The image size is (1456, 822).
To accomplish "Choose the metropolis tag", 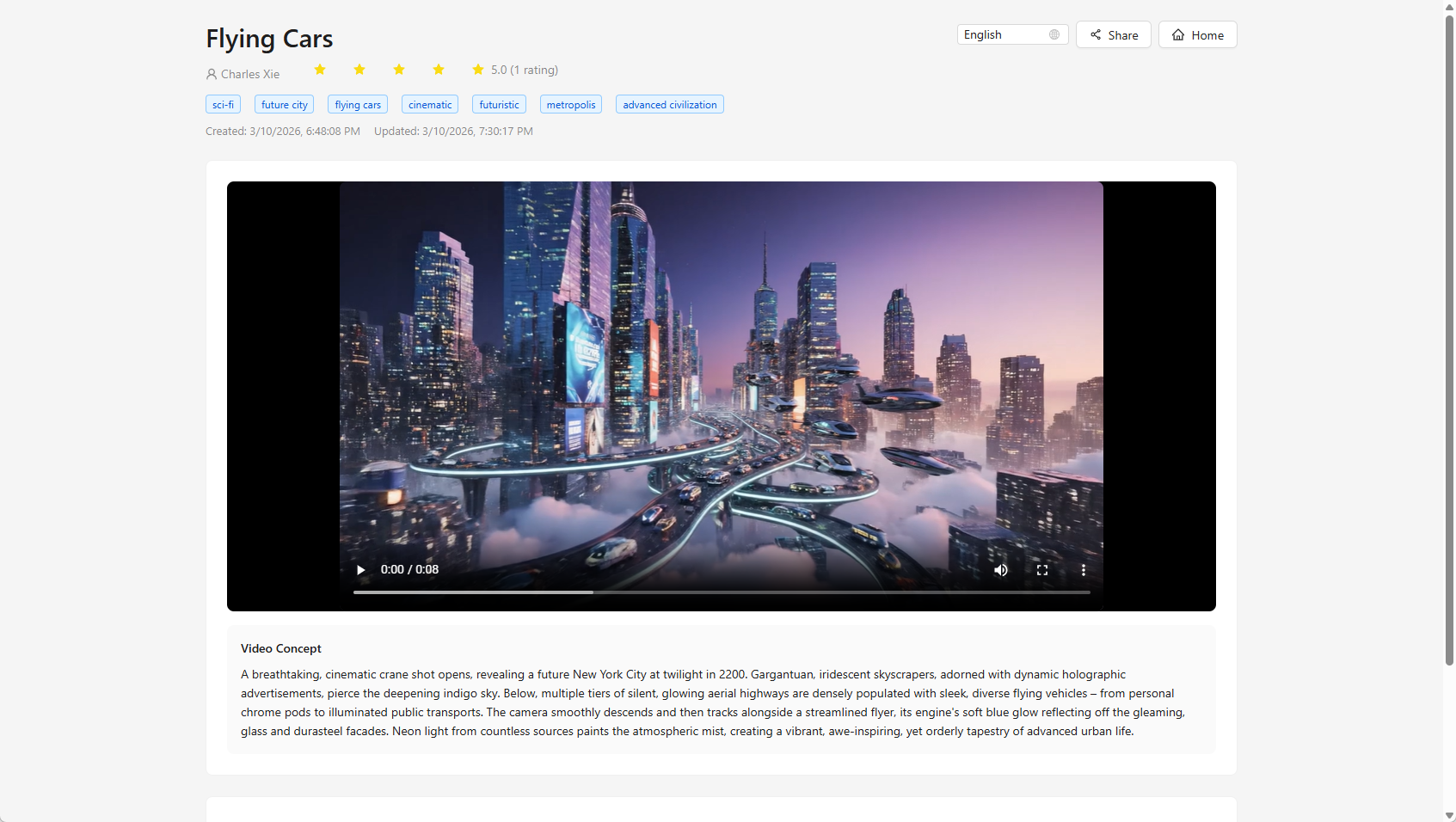I will [571, 105].
